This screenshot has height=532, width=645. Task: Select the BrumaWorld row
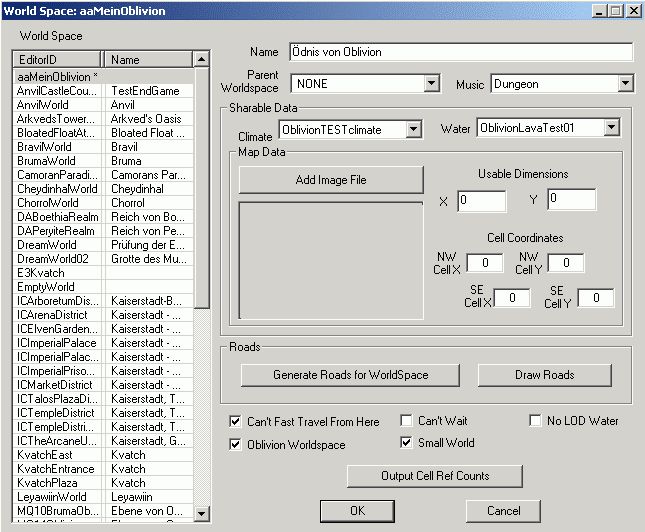tap(104, 161)
